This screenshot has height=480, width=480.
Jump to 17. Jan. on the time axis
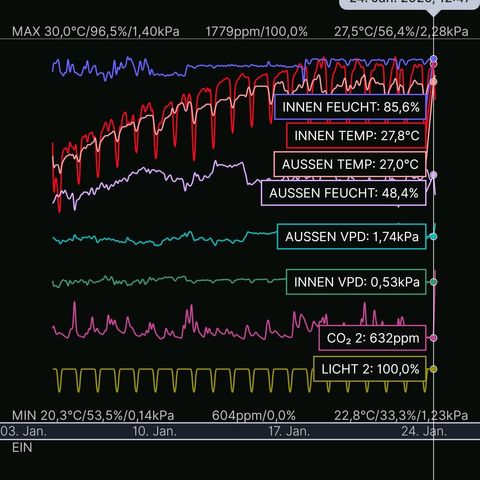(x=289, y=431)
